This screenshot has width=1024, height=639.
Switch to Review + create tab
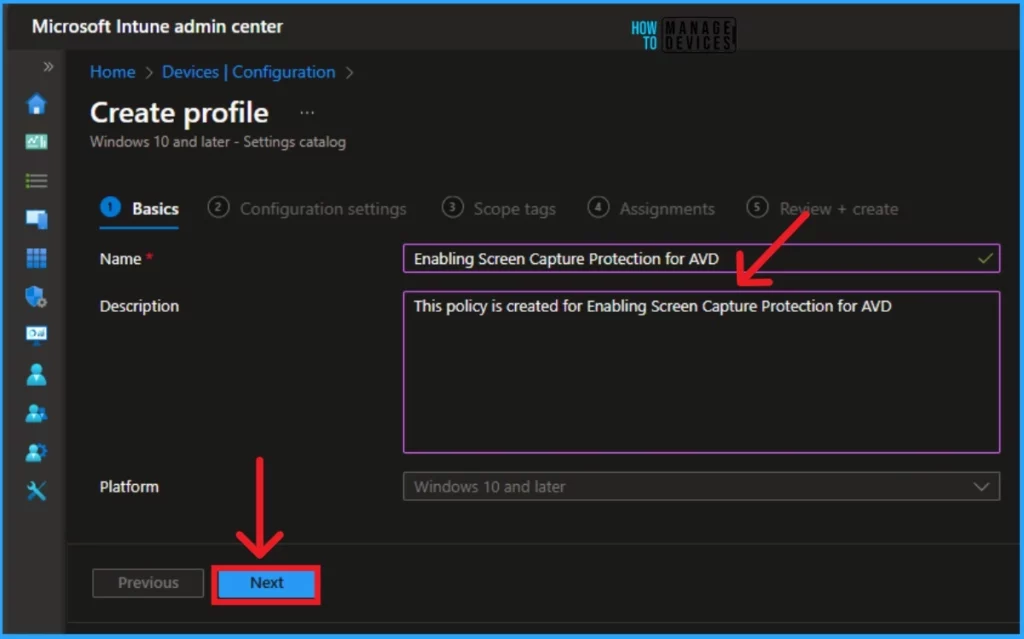click(x=822, y=208)
